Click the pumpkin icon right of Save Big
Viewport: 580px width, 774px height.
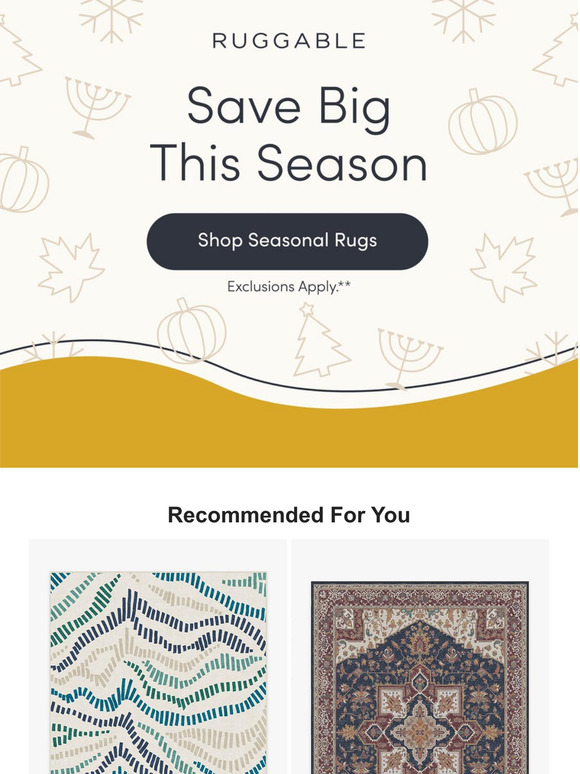click(483, 122)
